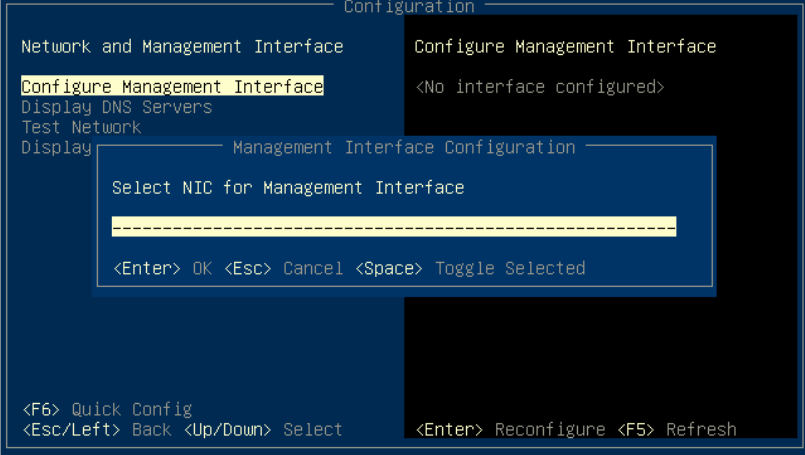
Task: Click the <No interface configured> text
Action: pos(540,87)
